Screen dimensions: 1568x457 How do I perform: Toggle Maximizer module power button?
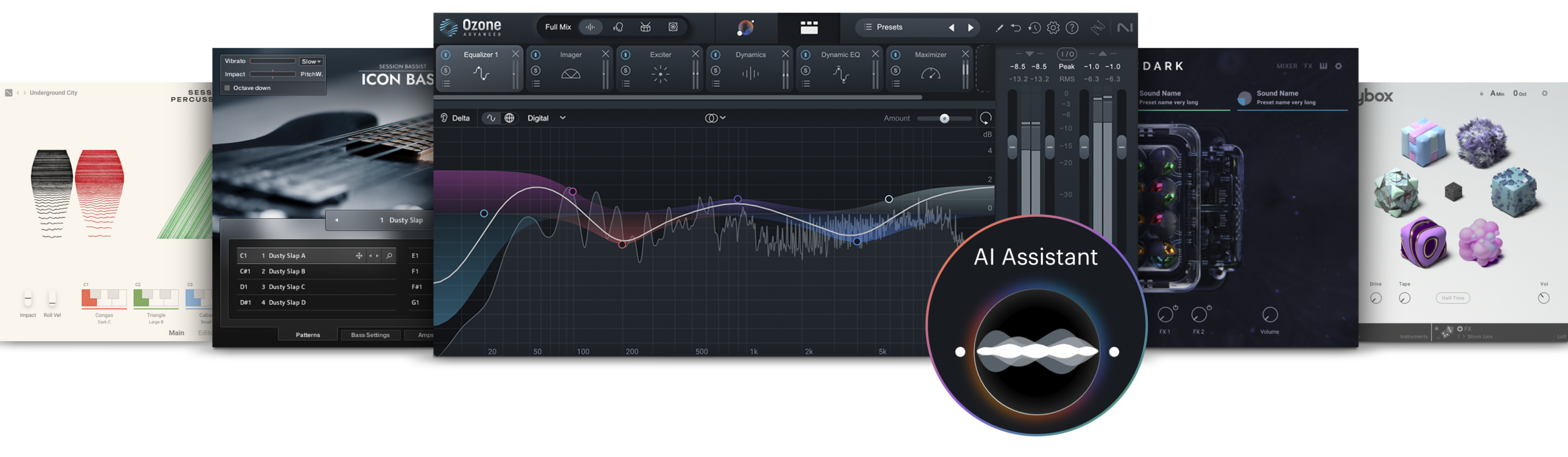(895, 55)
